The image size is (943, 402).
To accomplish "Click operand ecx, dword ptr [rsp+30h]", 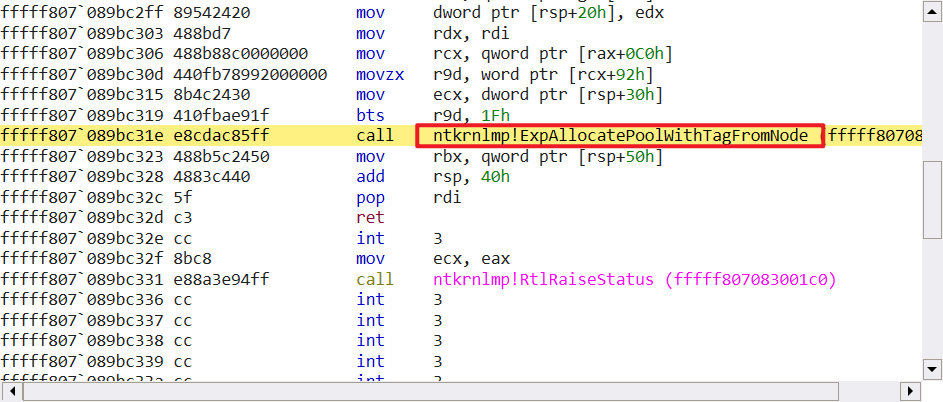I will tap(548, 94).
